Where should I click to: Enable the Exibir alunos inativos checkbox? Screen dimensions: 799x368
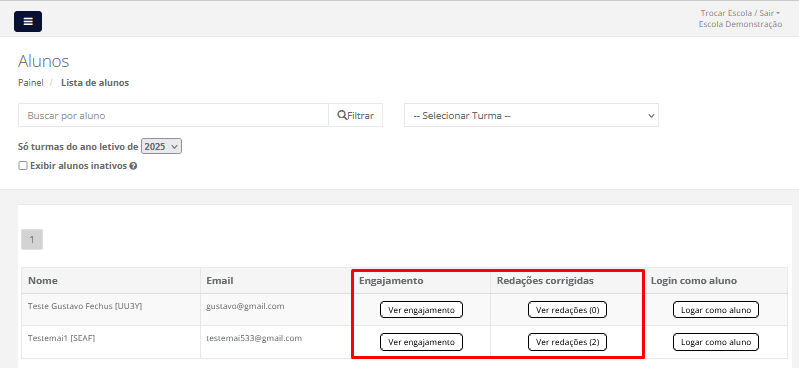[x=22, y=166]
